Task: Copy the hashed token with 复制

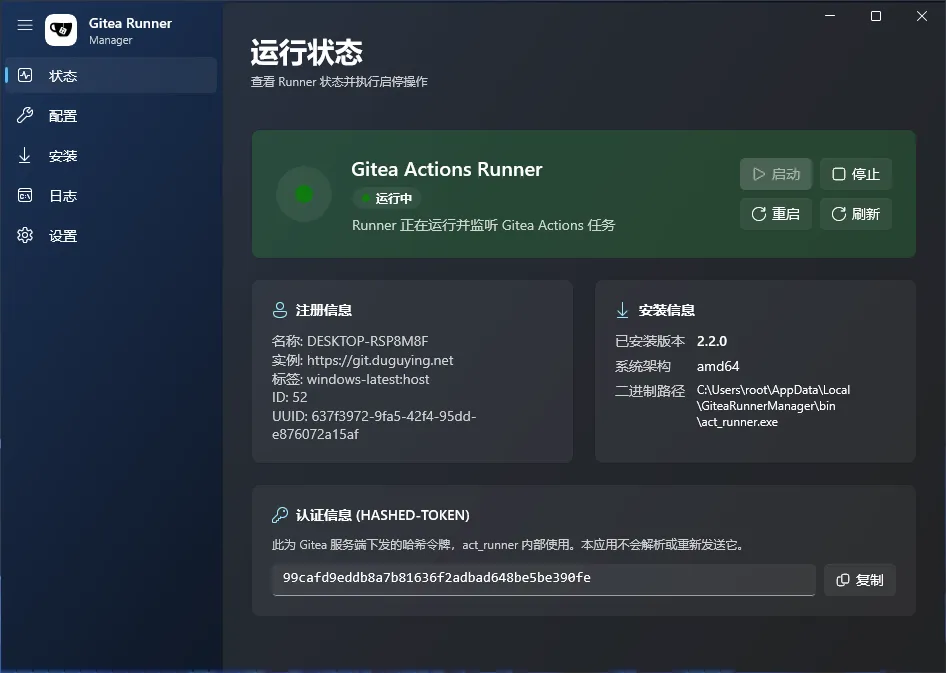Action: (x=860, y=580)
